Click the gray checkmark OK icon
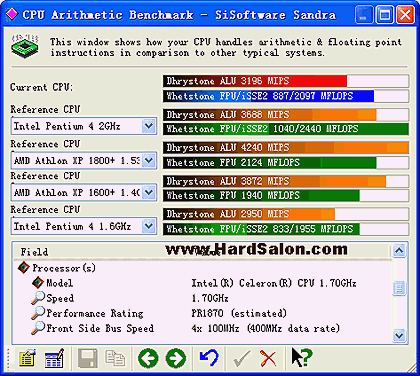The width and height of the screenshot is (420, 376). pos(242,358)
